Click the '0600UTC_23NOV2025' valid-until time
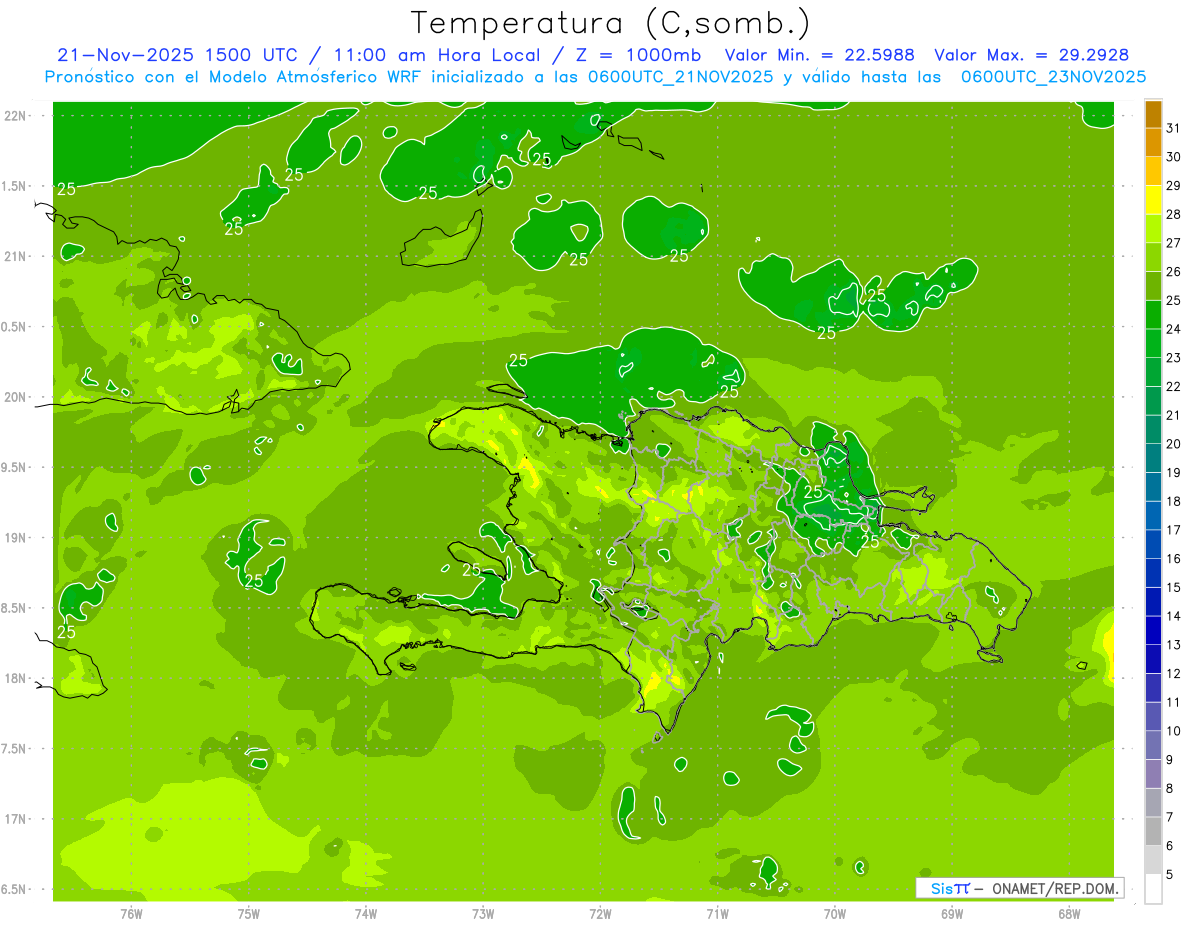The image size is (1200, 927). [x=1053, y=77]
